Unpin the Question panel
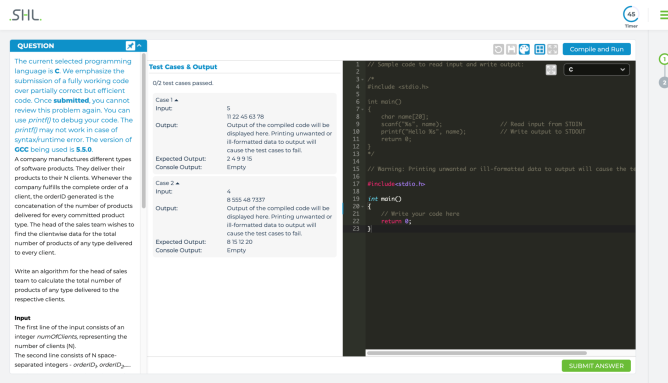668x383 pixels. [130, 46]
